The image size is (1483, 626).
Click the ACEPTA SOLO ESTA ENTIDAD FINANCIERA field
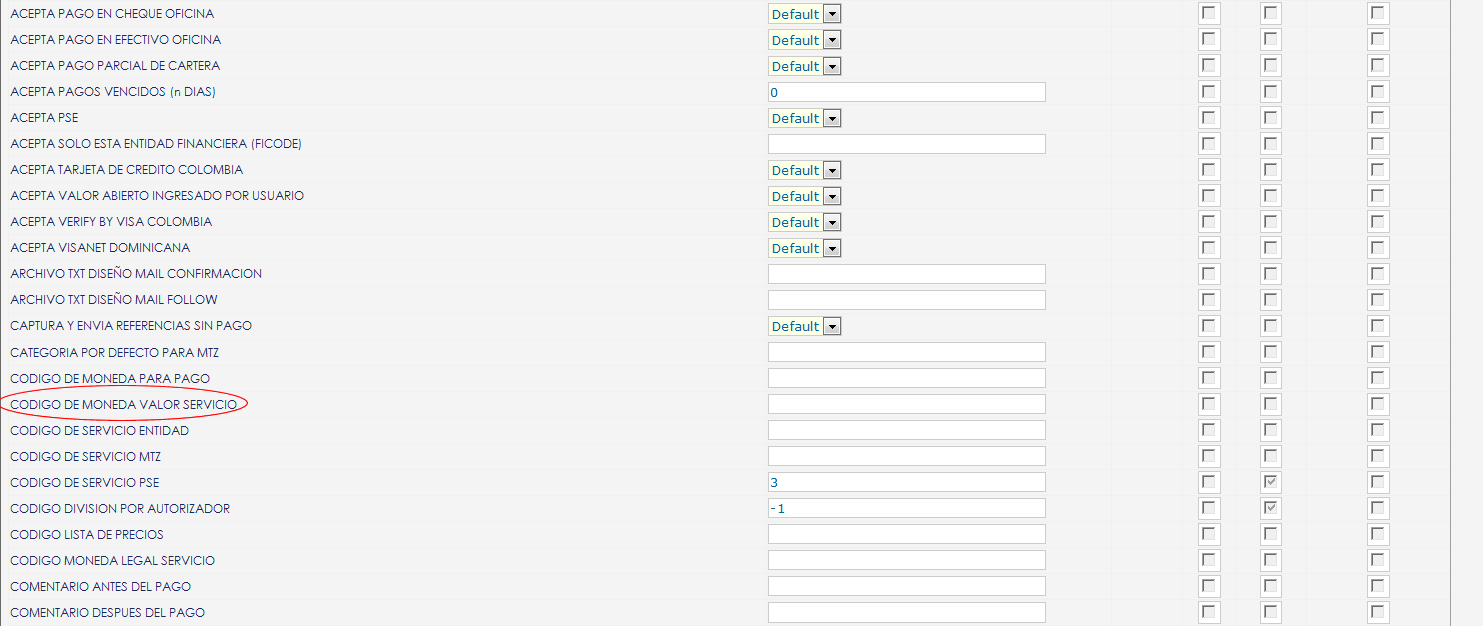click(x=906, y=144)
